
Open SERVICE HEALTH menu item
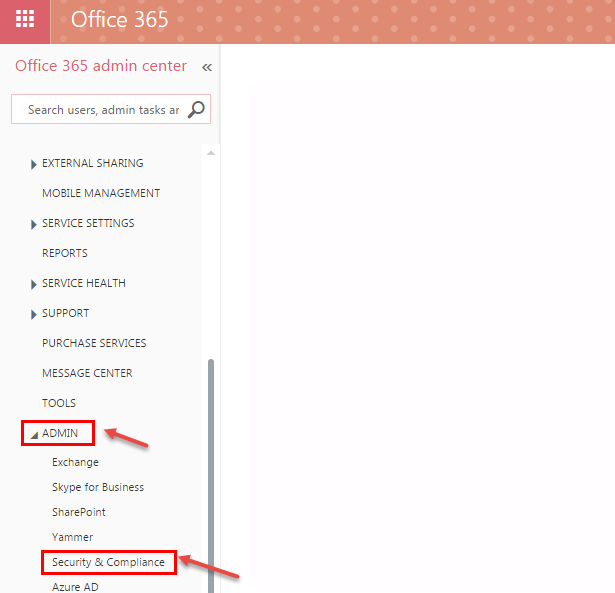pyautogui.click(x=84, y=283)
